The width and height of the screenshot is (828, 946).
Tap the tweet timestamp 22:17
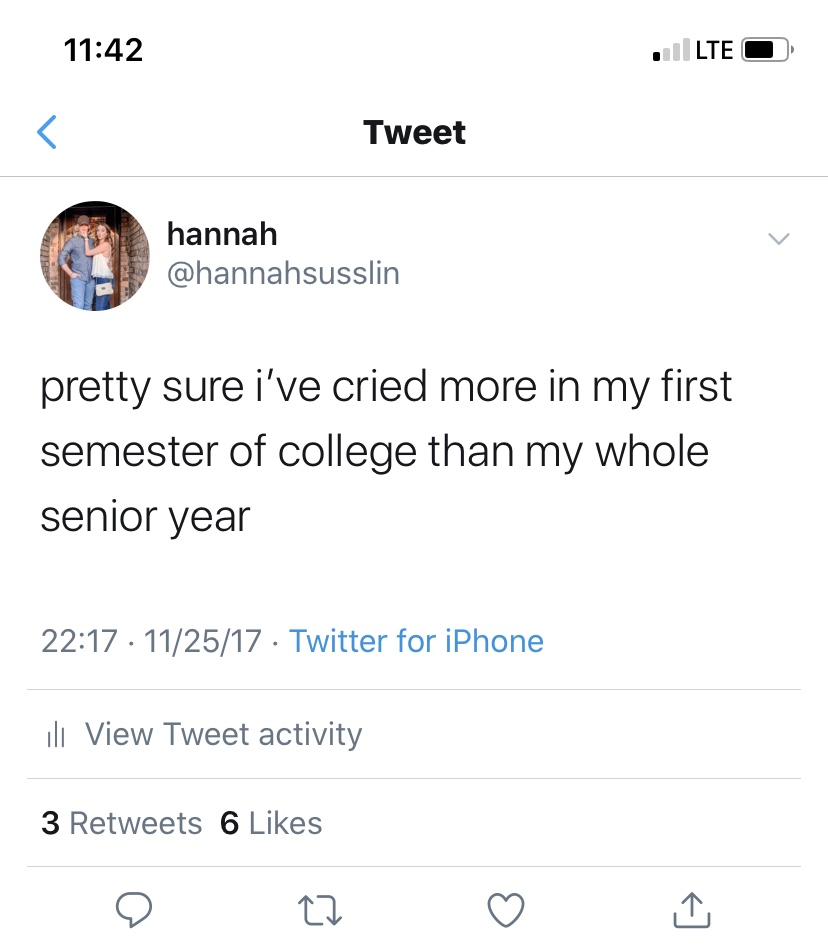(79, 641)
